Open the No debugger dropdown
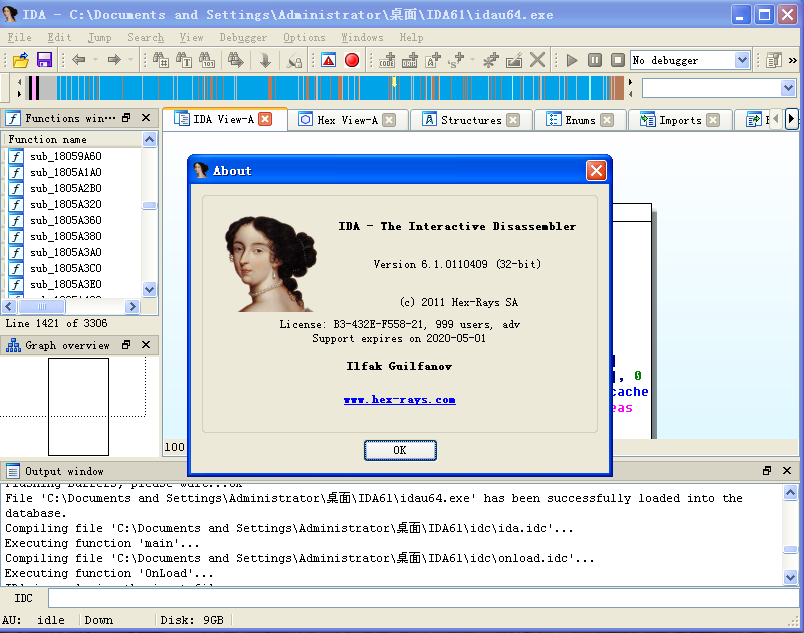The height and width of the screenshot is (633, 804). (x=742, y=60)
